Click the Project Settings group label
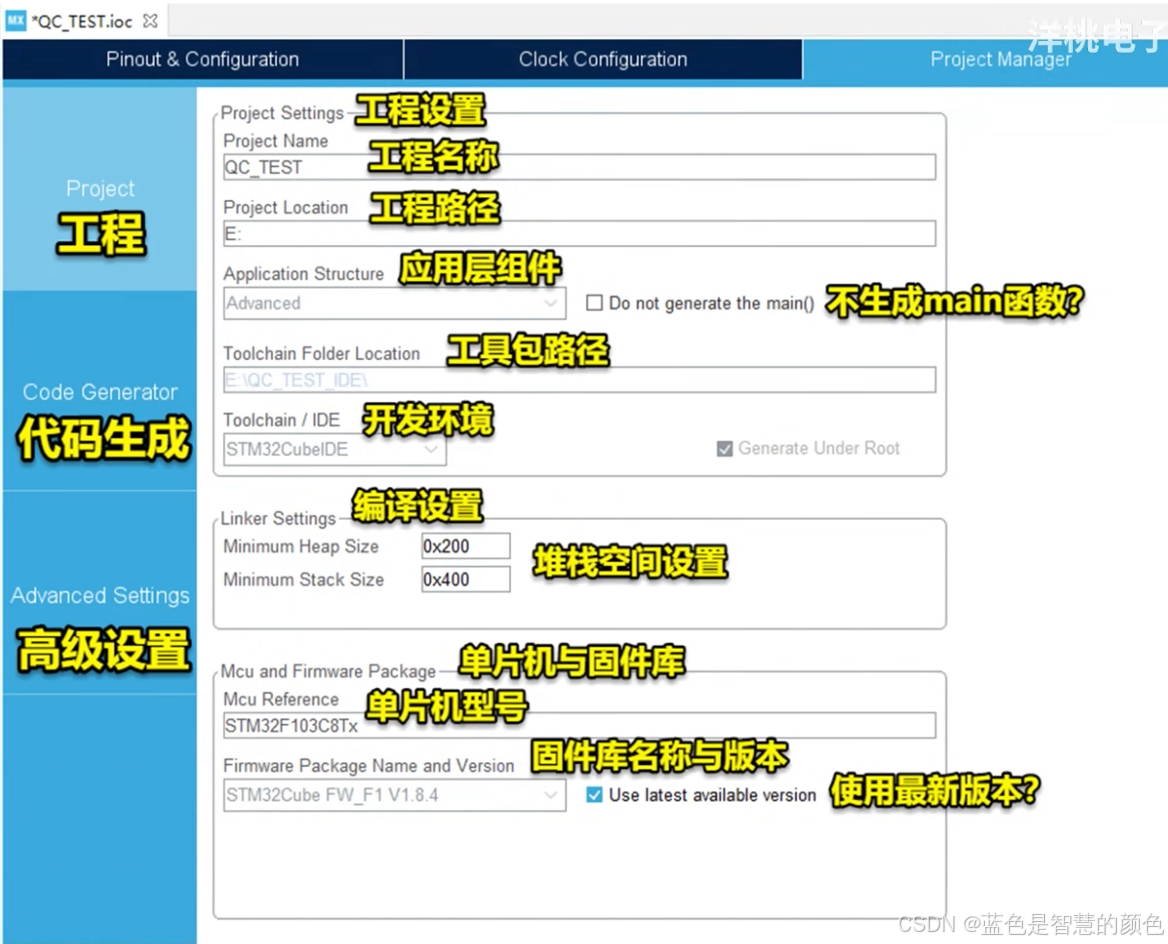Image resolution: width=1168 pixels, height=944 pixels. click(282, 113)
